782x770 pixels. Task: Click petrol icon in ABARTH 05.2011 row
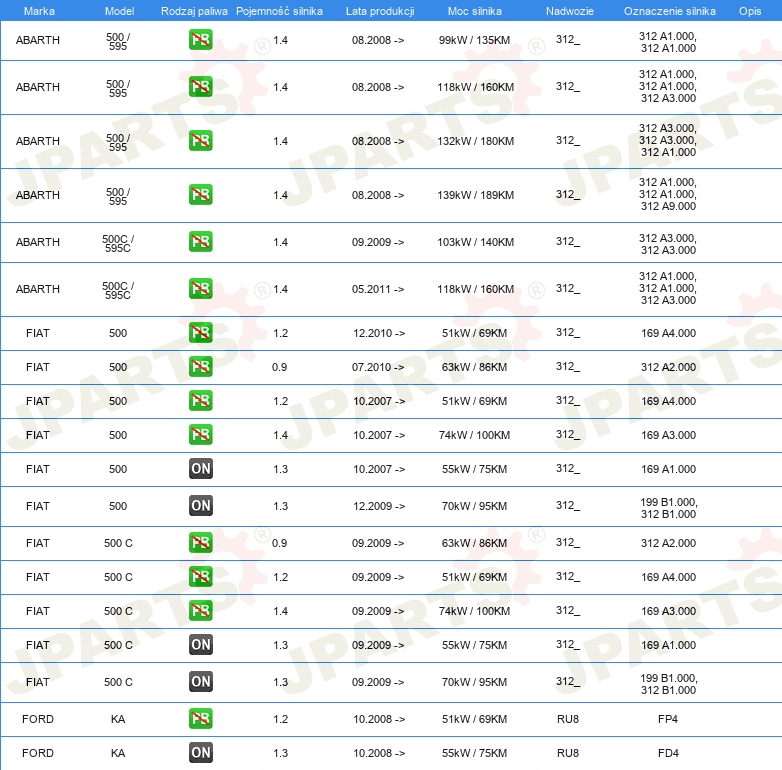(x=201, y=288)
